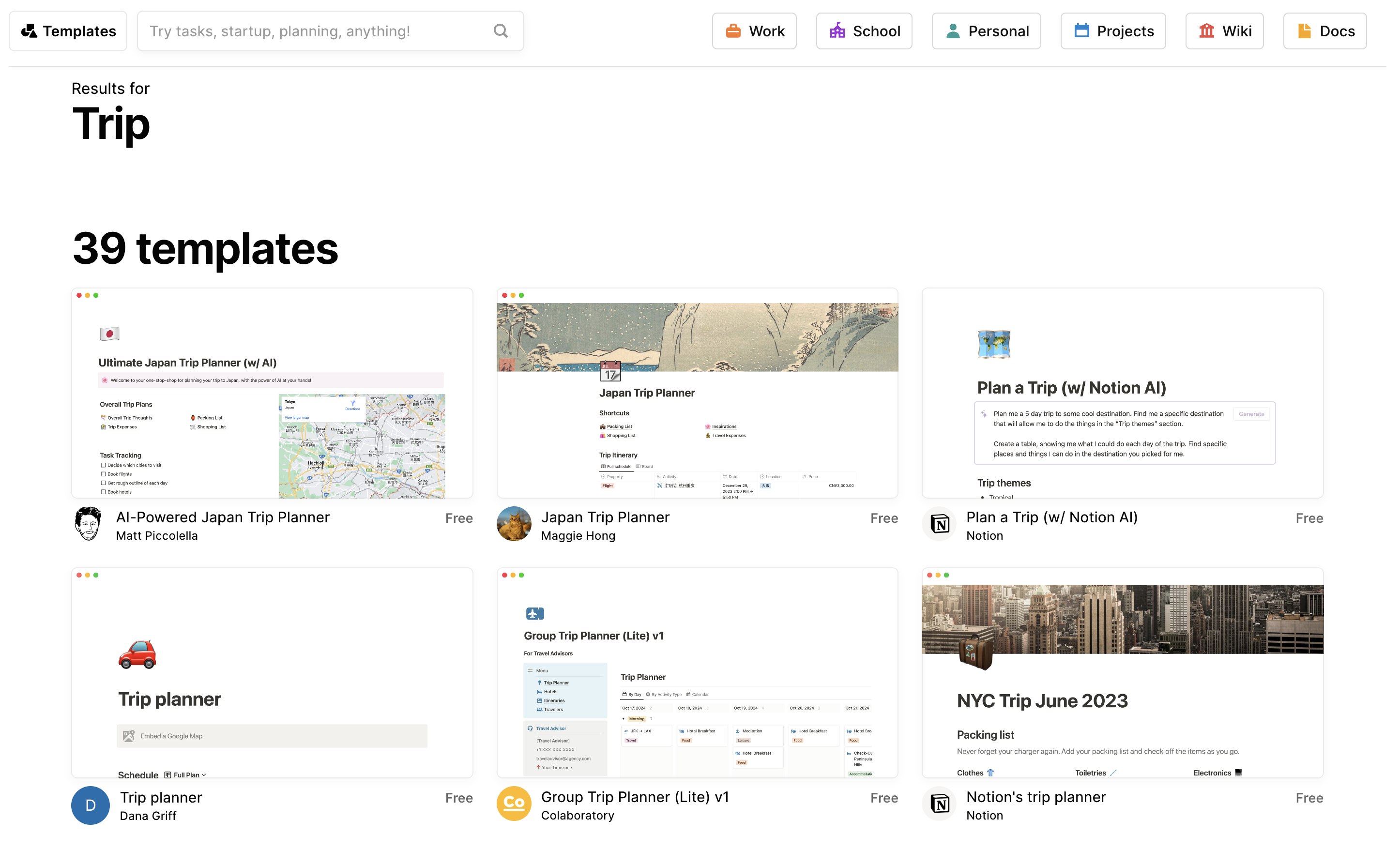1400x850 pixels.
Task: Click the red car emoji icon
Action: click(x=137, y=654)
